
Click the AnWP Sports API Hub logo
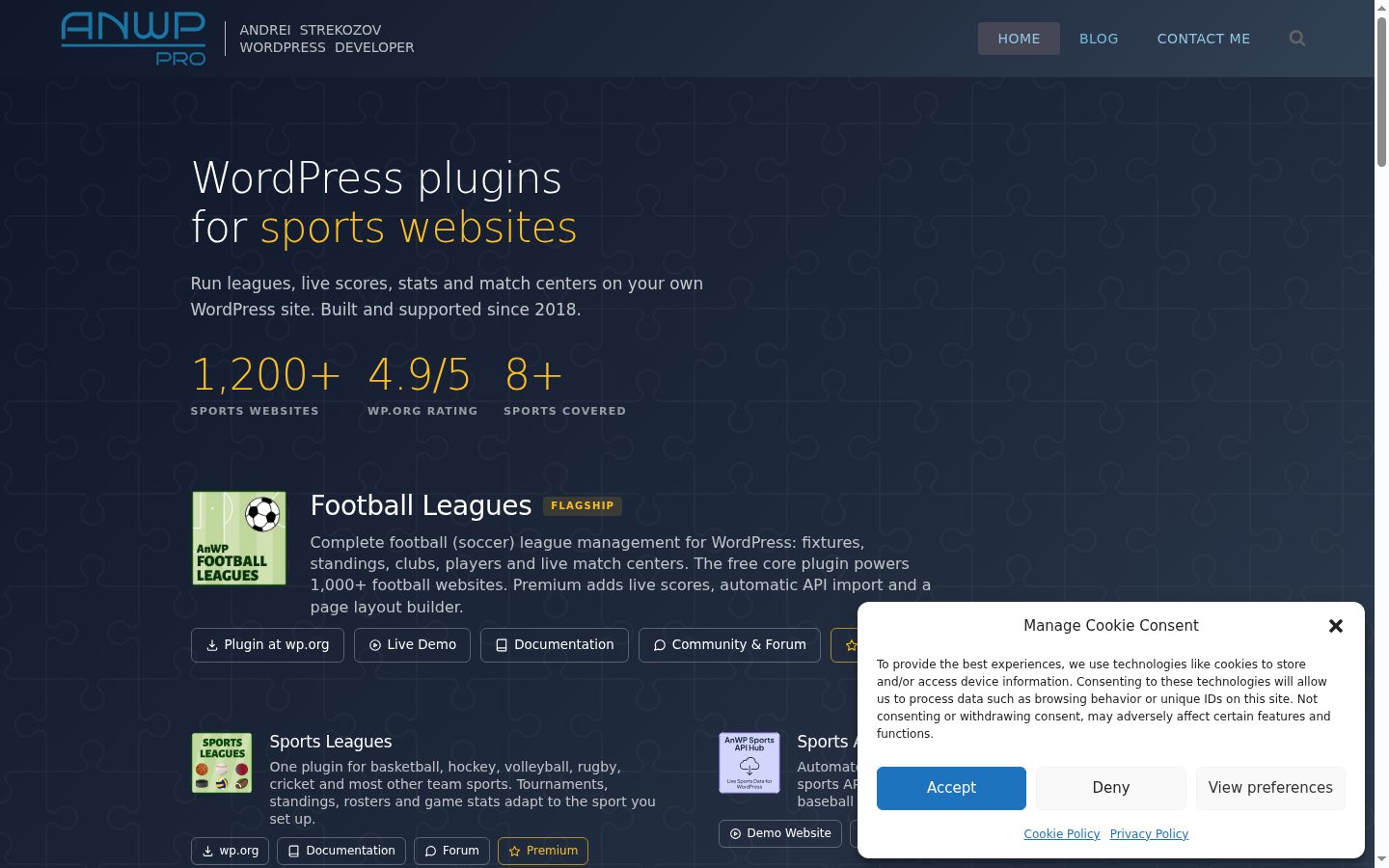(749, 763)
